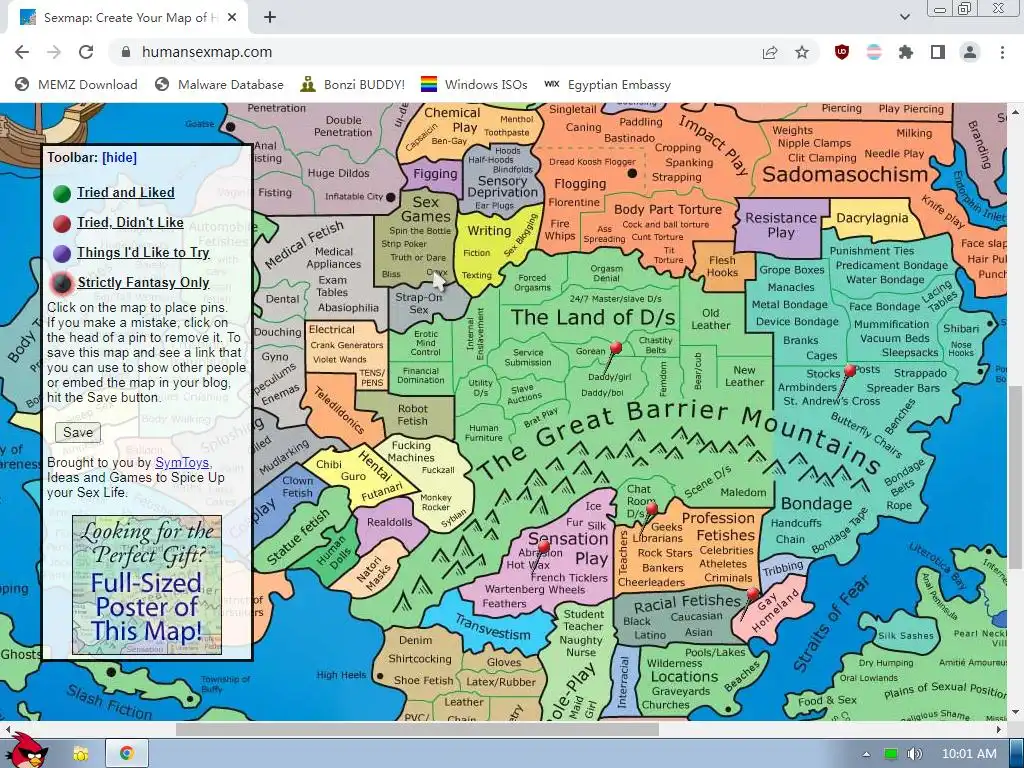Place a pin on Transvestism region

493,628
